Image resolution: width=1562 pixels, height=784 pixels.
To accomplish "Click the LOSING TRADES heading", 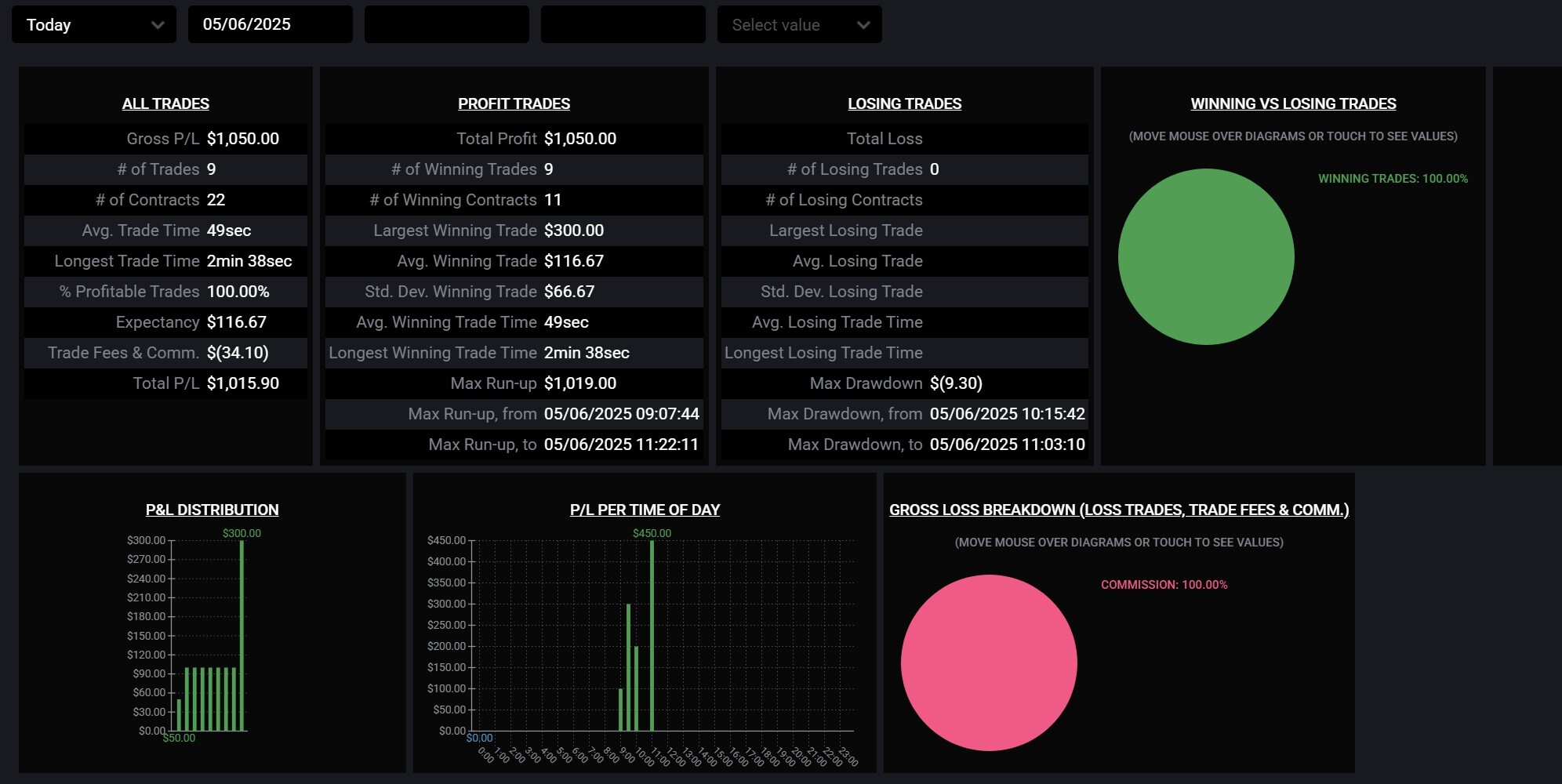I will click(904, 103).
